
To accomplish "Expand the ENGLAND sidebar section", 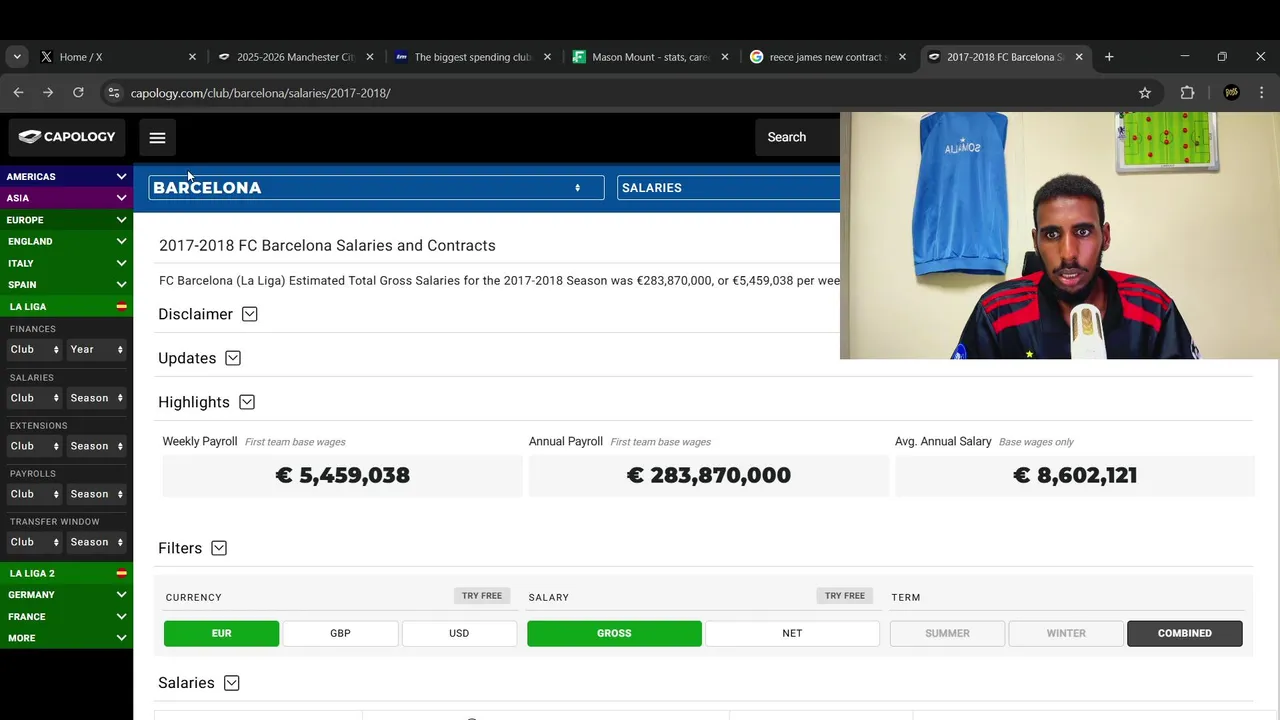I will [66, 241].
